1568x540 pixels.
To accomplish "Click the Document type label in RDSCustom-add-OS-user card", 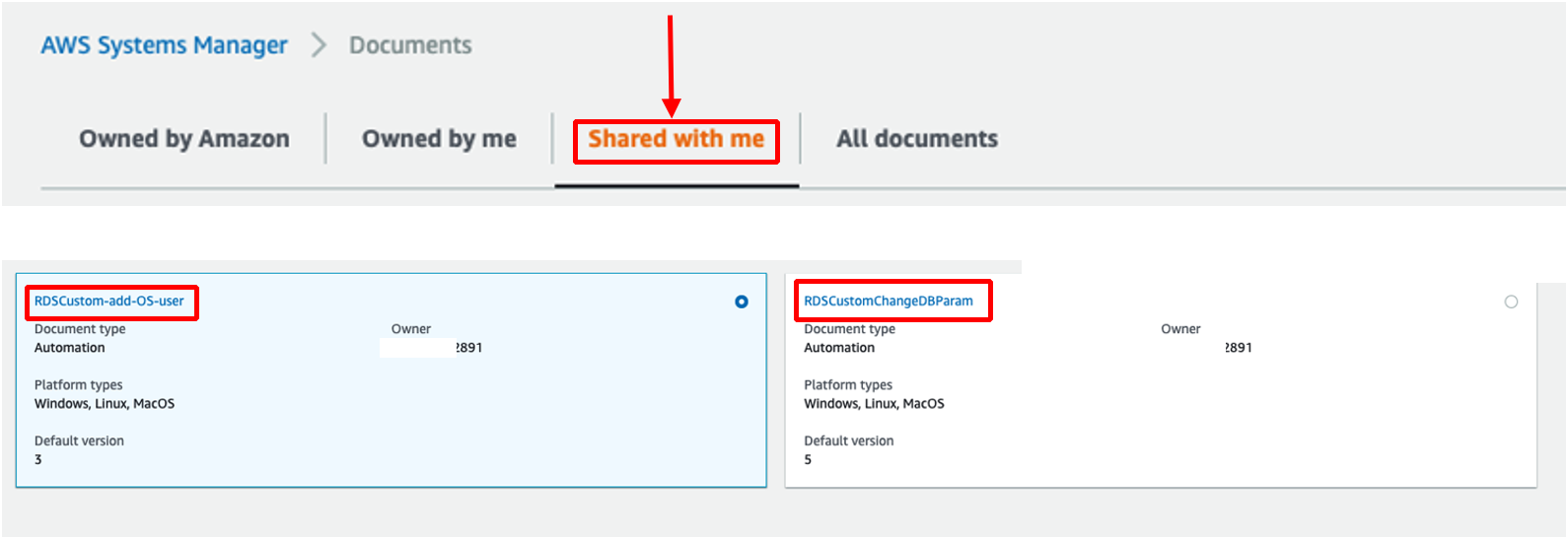I will tap(80, 329).
